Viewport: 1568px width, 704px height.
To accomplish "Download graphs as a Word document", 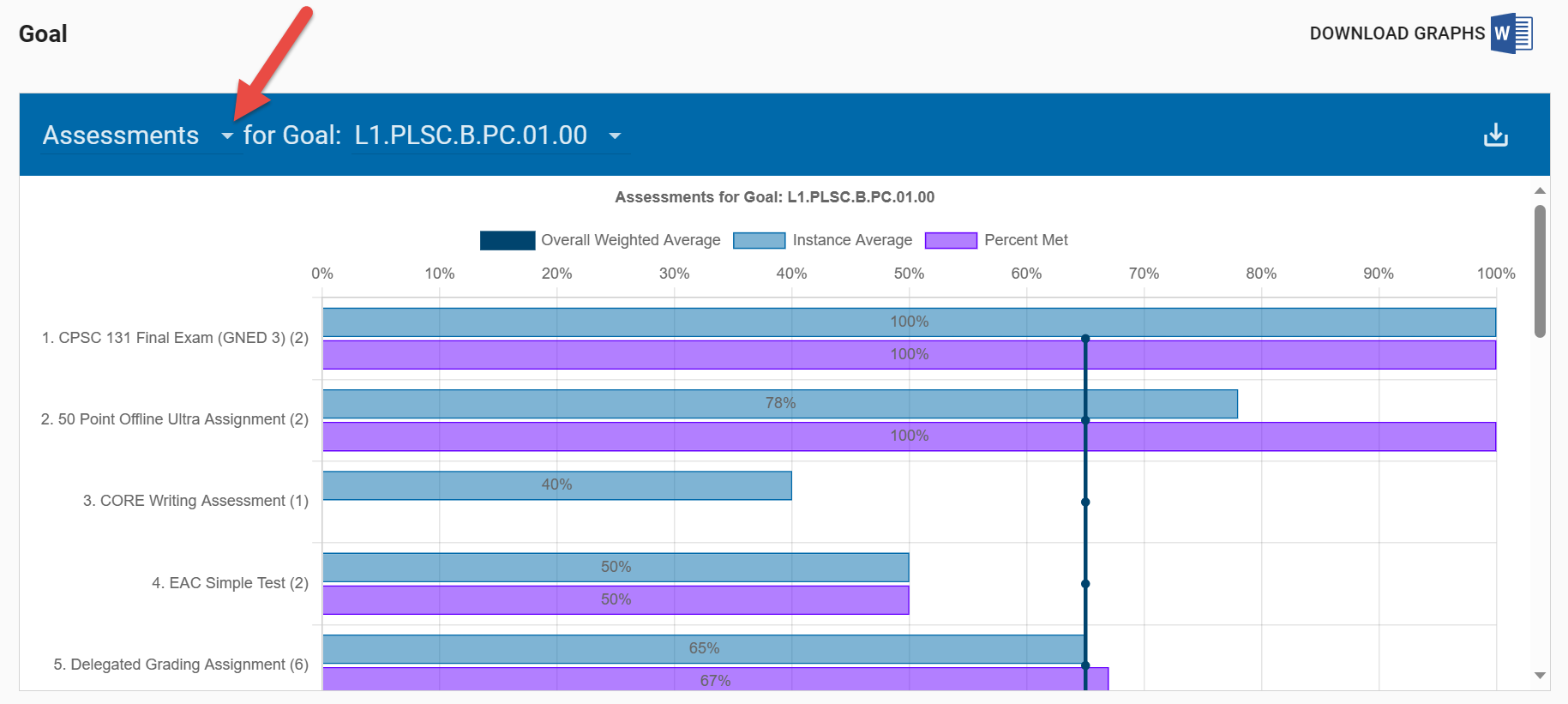I will click(x=1421, y=33).
